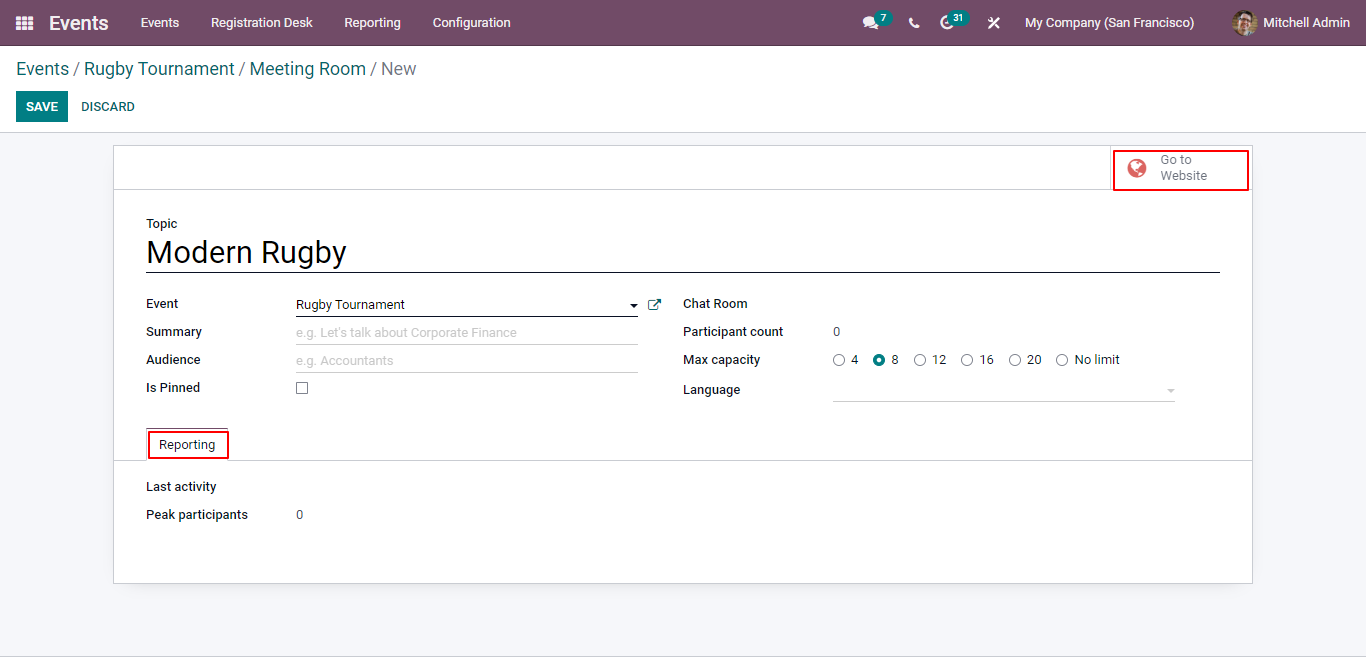Open the Events menu
The height and width of the screenshot is (657, 1366).
pyautogui.click(x=160, y=23)
